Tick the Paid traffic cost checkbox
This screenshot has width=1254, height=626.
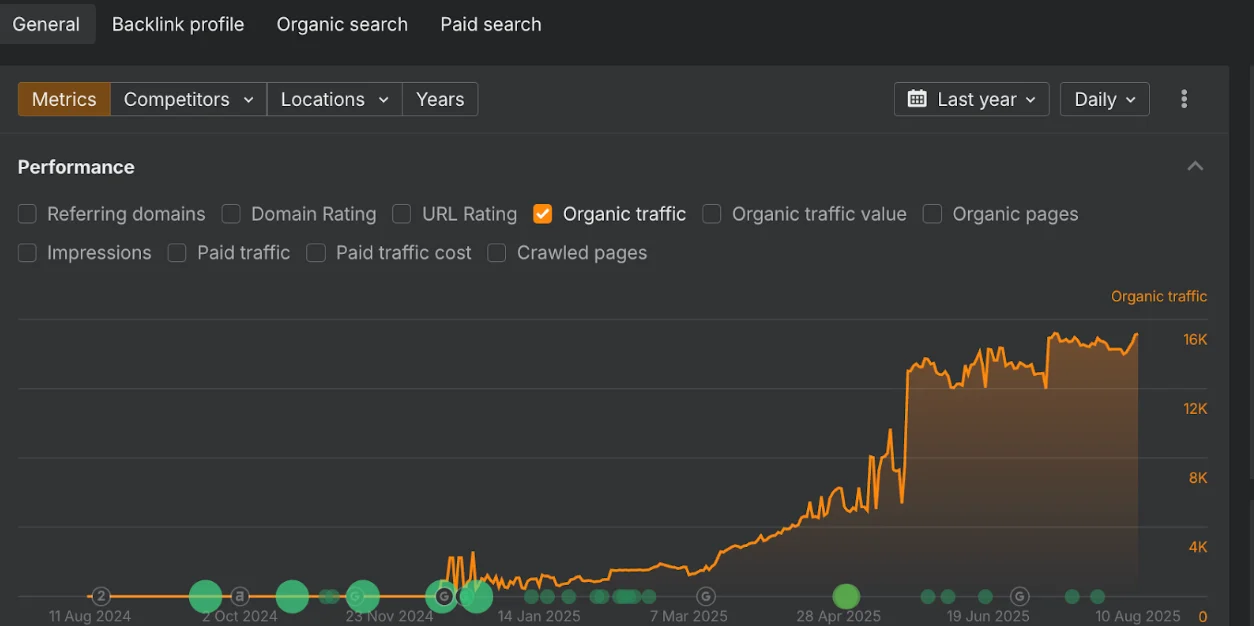[x=316, y=253]
